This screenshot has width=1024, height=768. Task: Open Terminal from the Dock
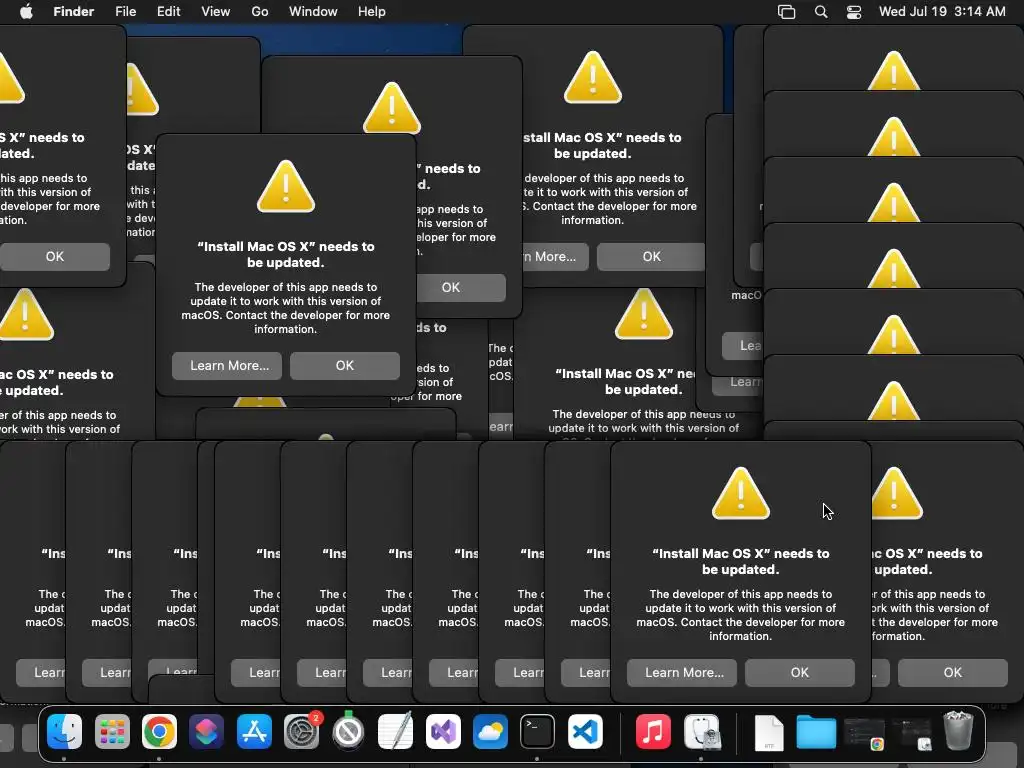tap(537, 731)
